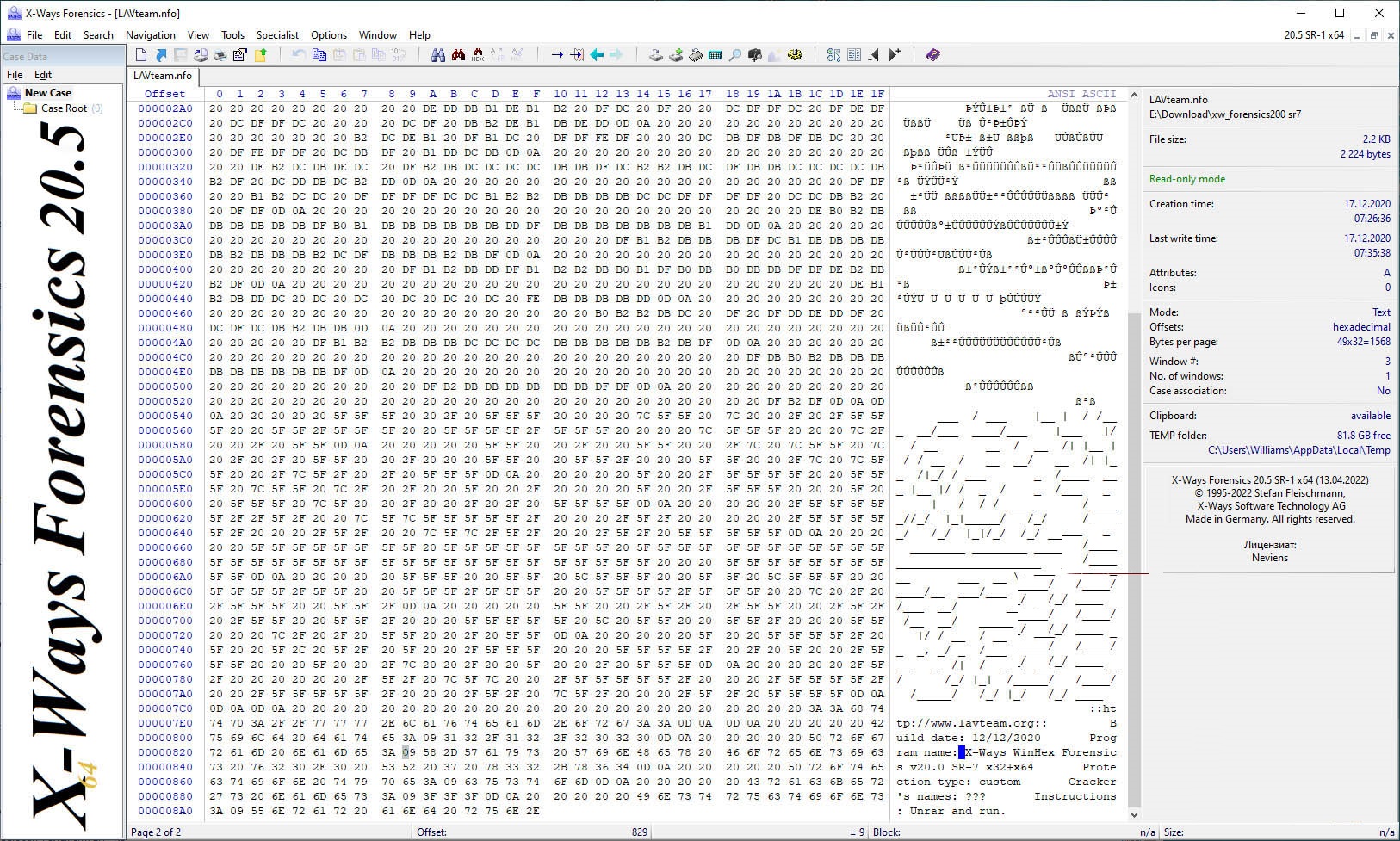Open the Case Data panel Edit menu
Image resolution: width=1400 pixels, height=841 pixels.
pos(43,75)
